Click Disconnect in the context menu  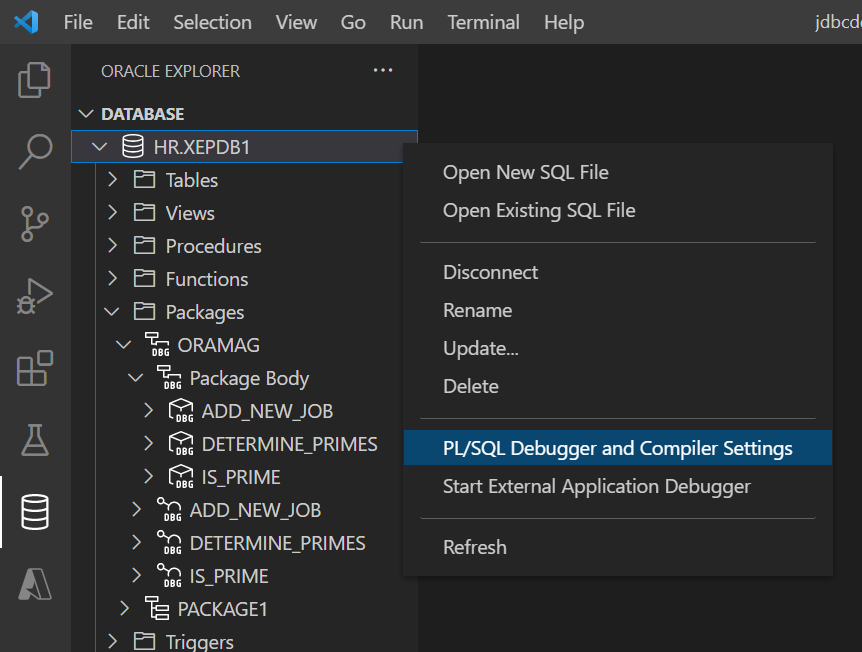tap(489, 271)
